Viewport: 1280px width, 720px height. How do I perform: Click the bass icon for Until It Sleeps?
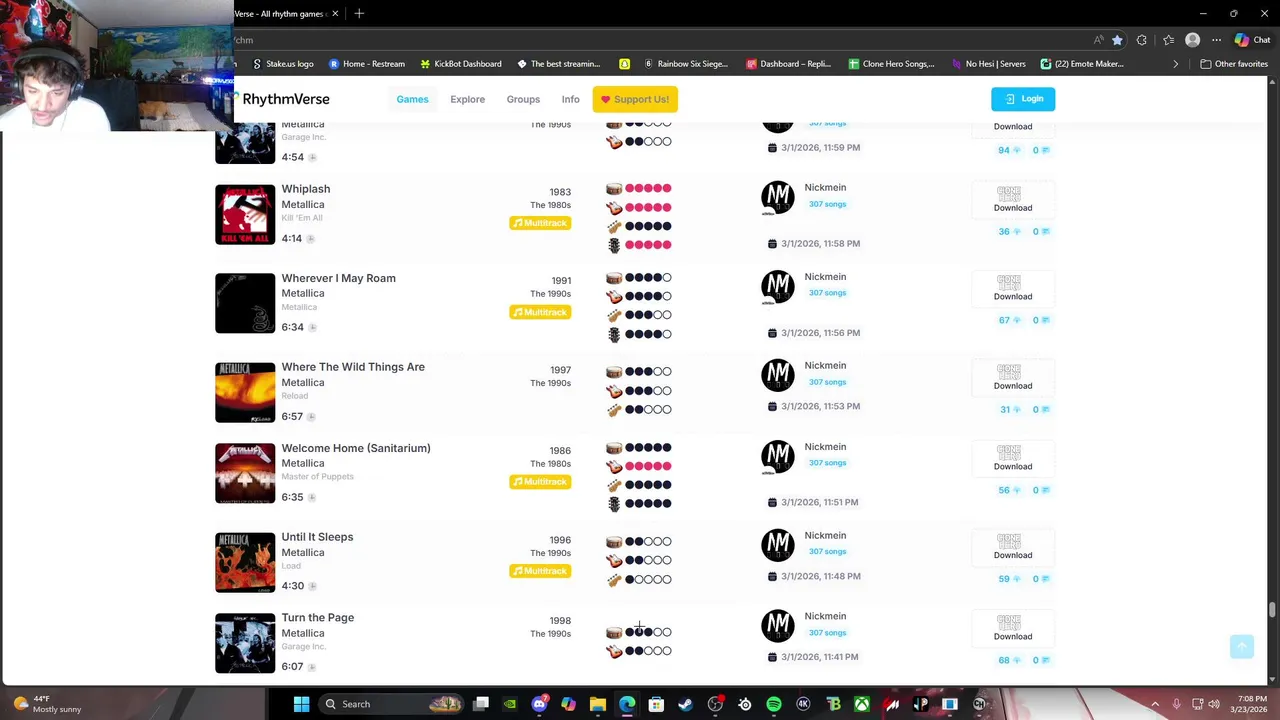click(x=614, y=579)
